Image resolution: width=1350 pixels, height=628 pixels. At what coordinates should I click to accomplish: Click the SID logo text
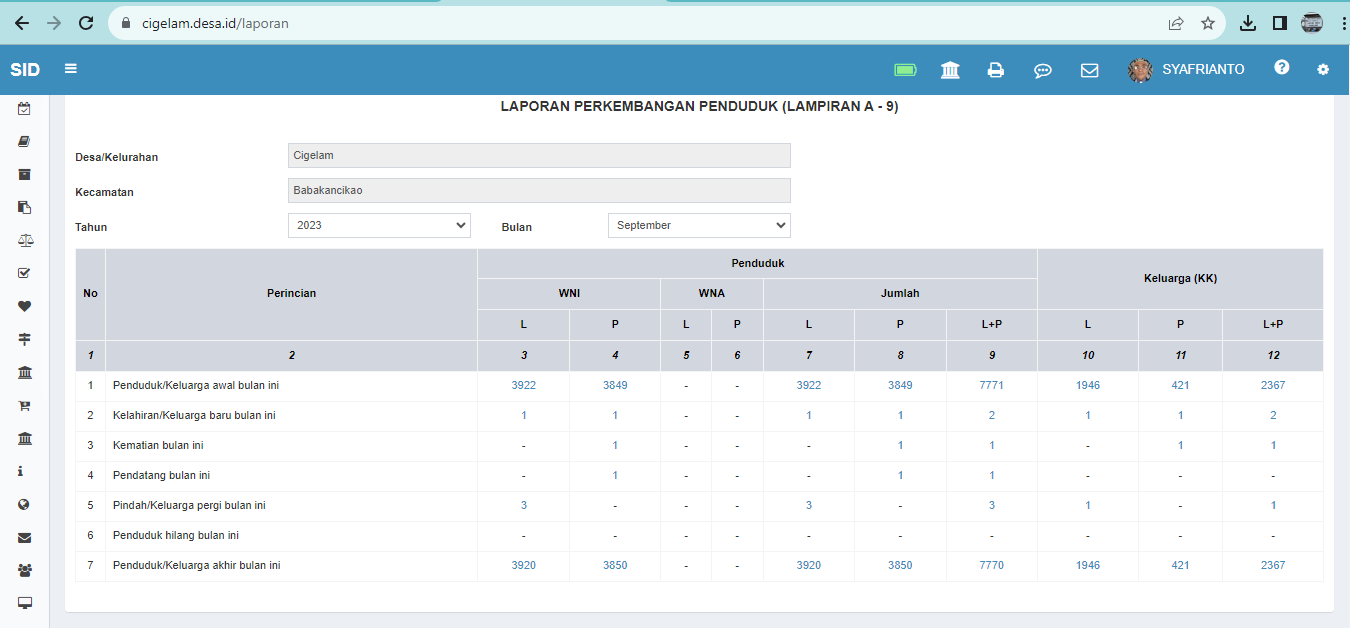(25, 69)
